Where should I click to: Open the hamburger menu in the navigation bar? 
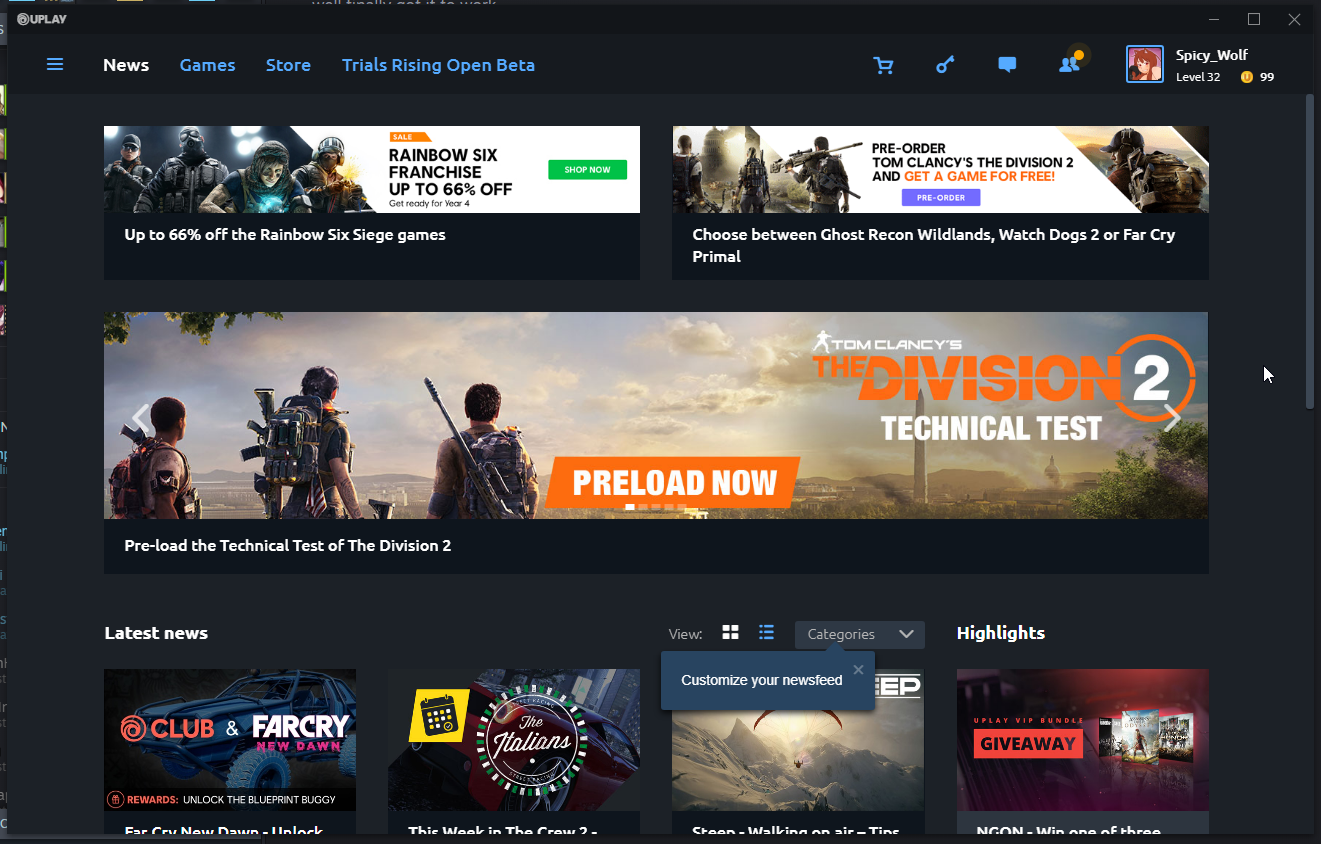point(55,65)
